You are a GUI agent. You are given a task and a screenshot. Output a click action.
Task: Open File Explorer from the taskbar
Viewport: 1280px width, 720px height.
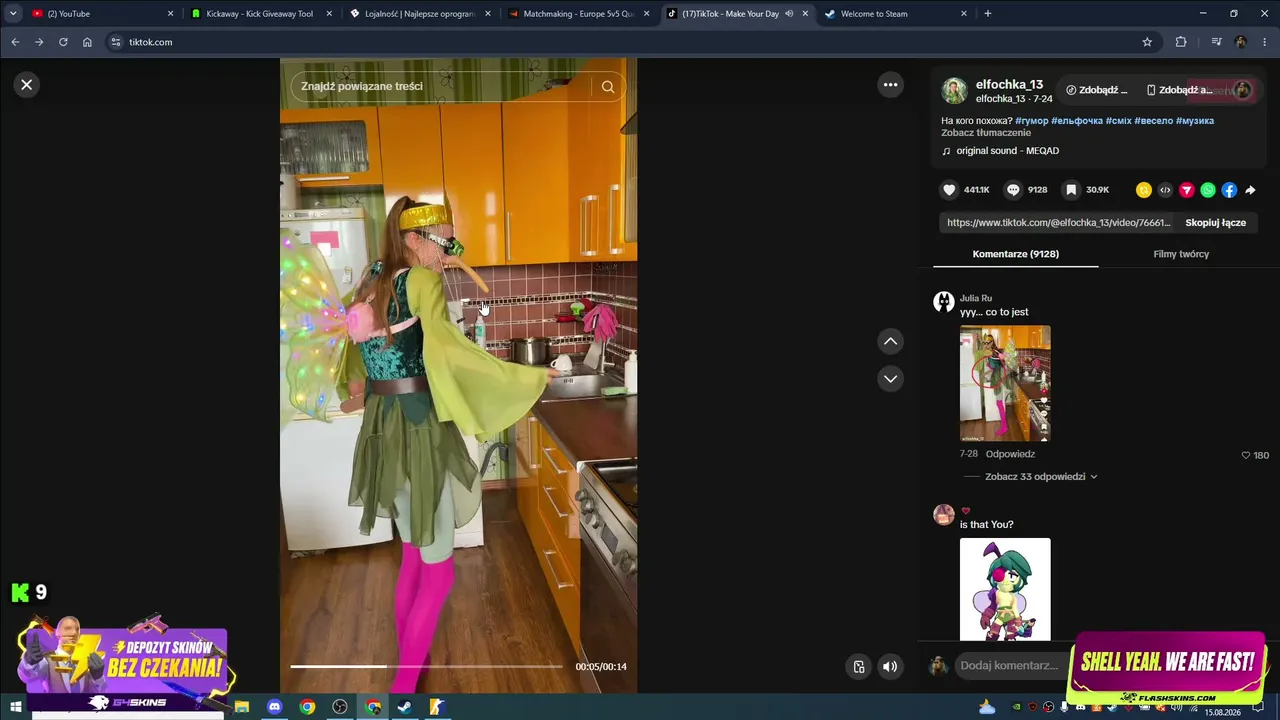click(x=242, y=707)
